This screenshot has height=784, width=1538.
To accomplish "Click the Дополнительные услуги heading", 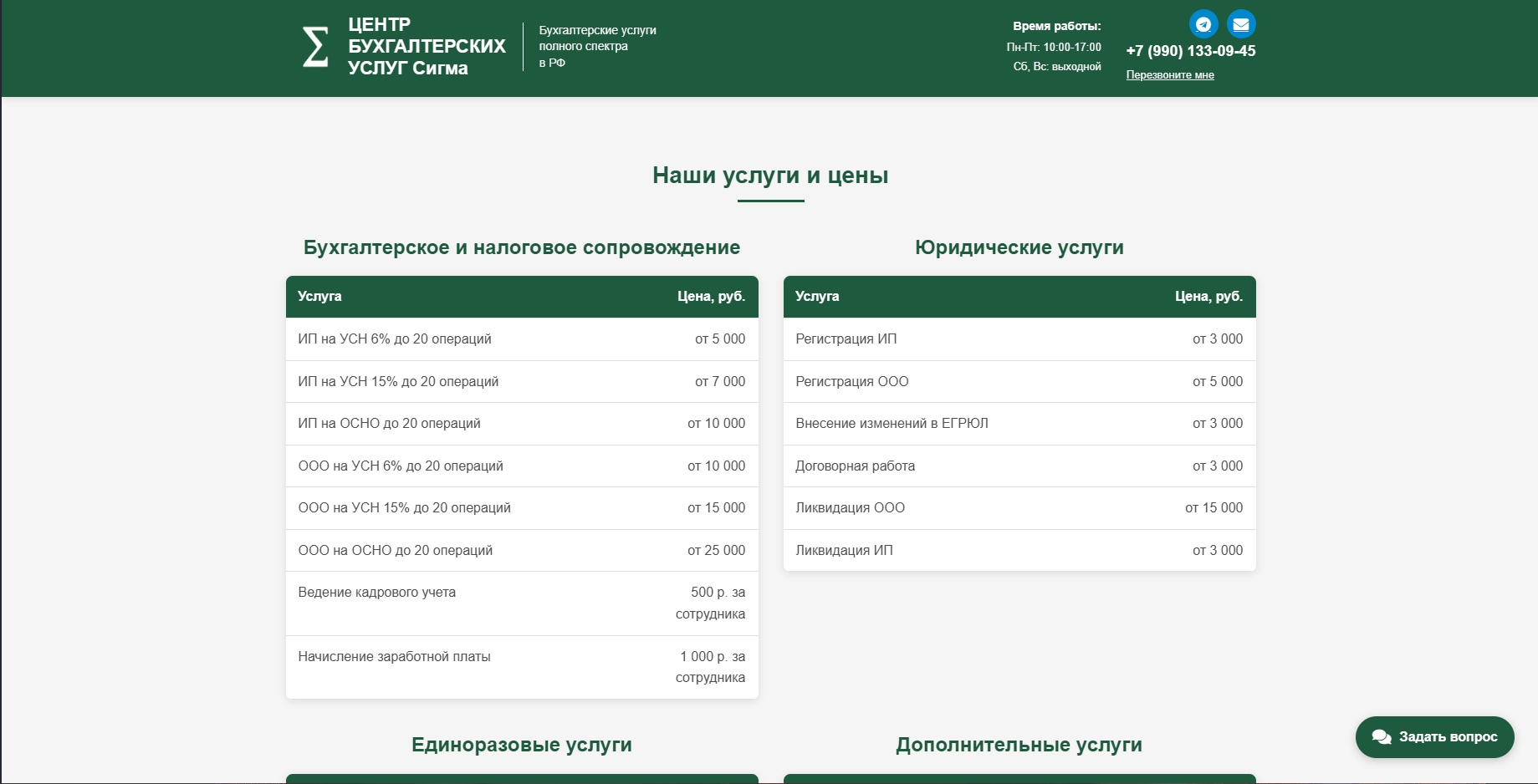I will (1019, 745).
